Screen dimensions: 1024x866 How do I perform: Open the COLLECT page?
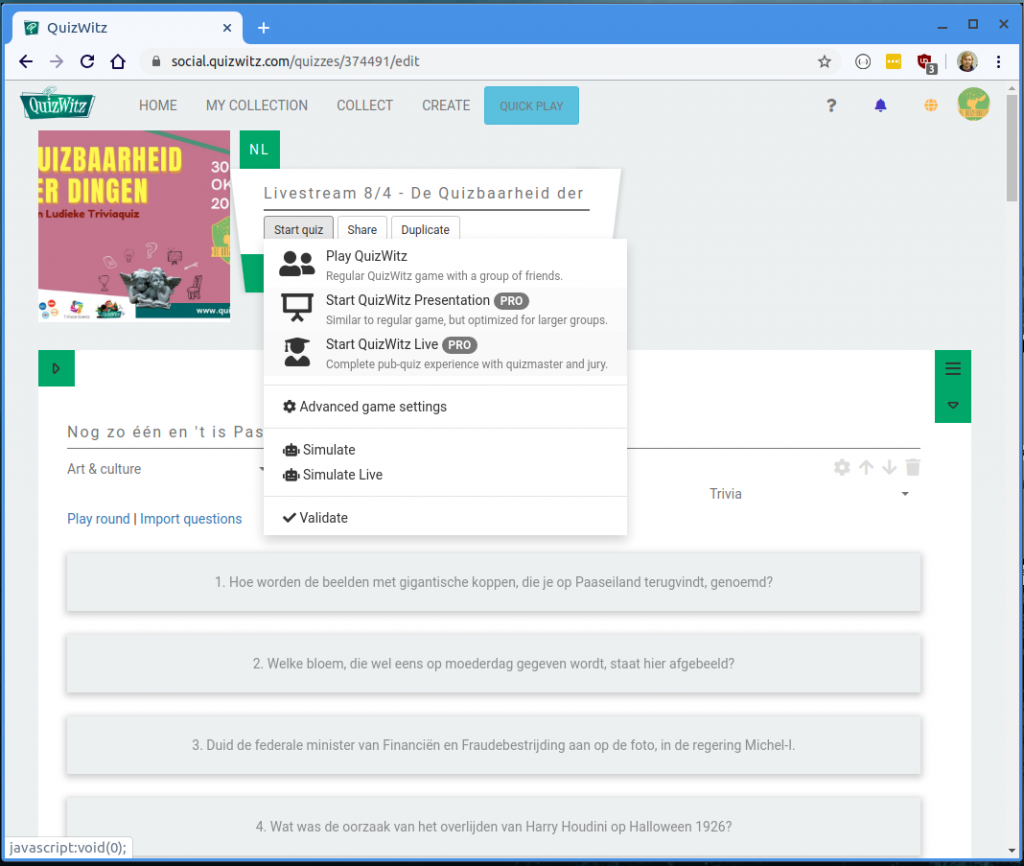pyautogui.click(x=364, y=106)
